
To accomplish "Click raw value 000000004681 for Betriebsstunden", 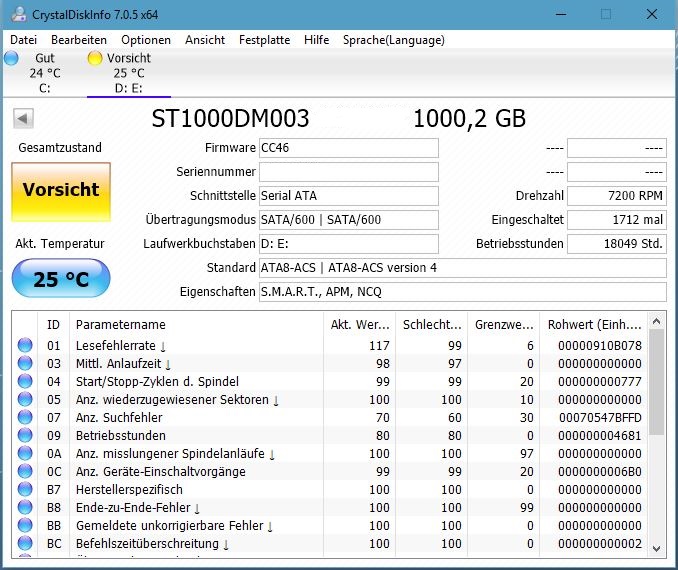I will [x=600, y=436].
